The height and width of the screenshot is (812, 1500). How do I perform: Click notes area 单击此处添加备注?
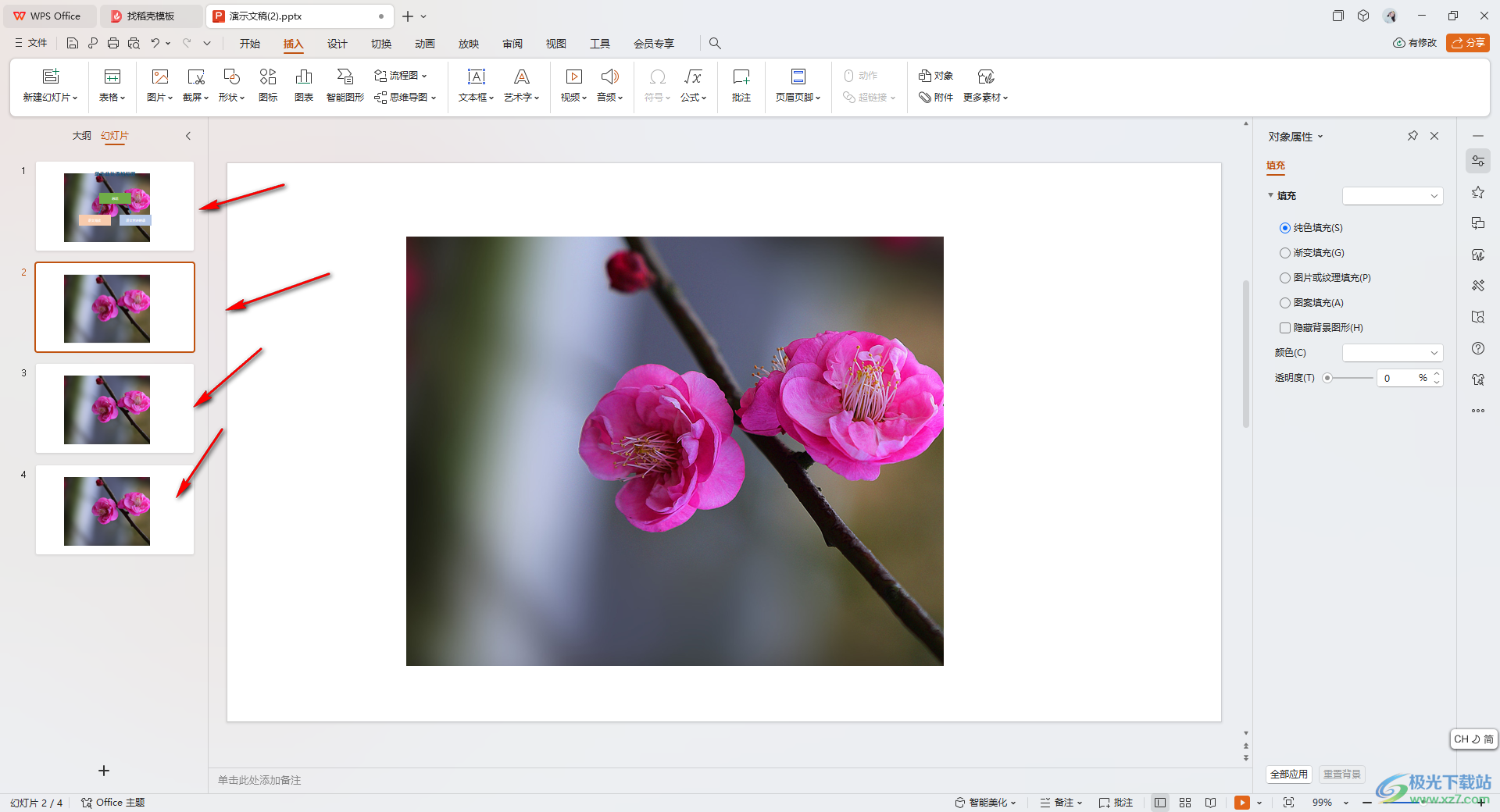(x=259, y=780)
